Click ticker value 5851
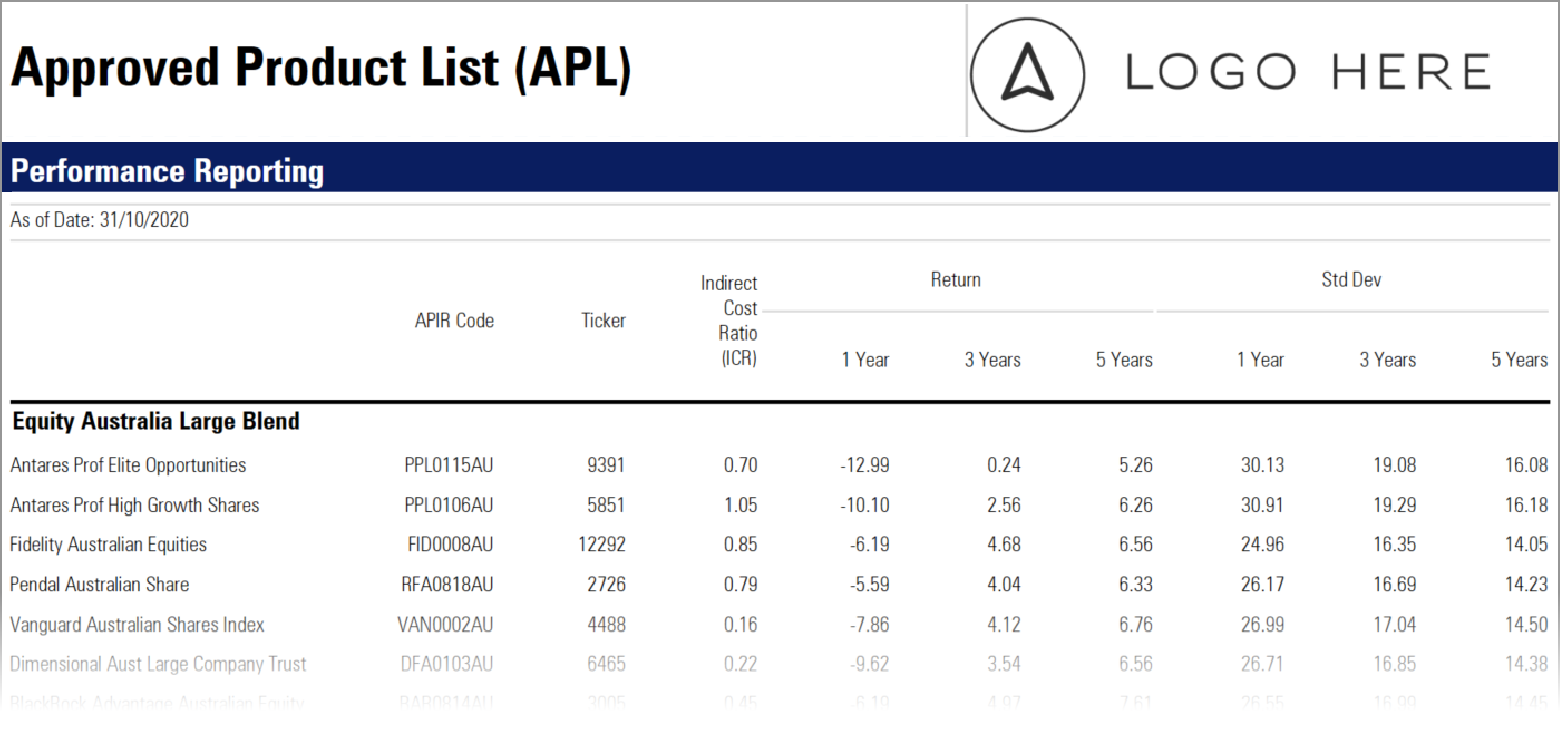The width and height of the screenshot is (1560, 740). 606,505
